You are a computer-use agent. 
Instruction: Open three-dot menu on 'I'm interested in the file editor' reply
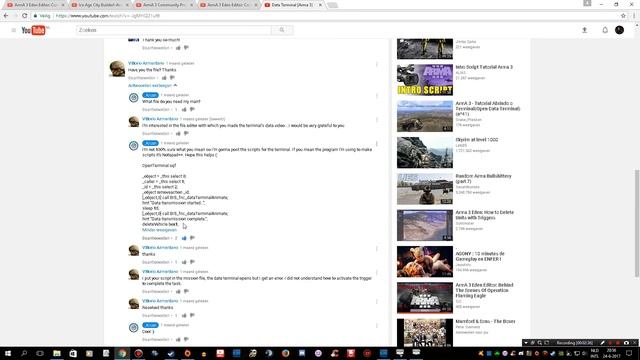[x=377, y=120]
